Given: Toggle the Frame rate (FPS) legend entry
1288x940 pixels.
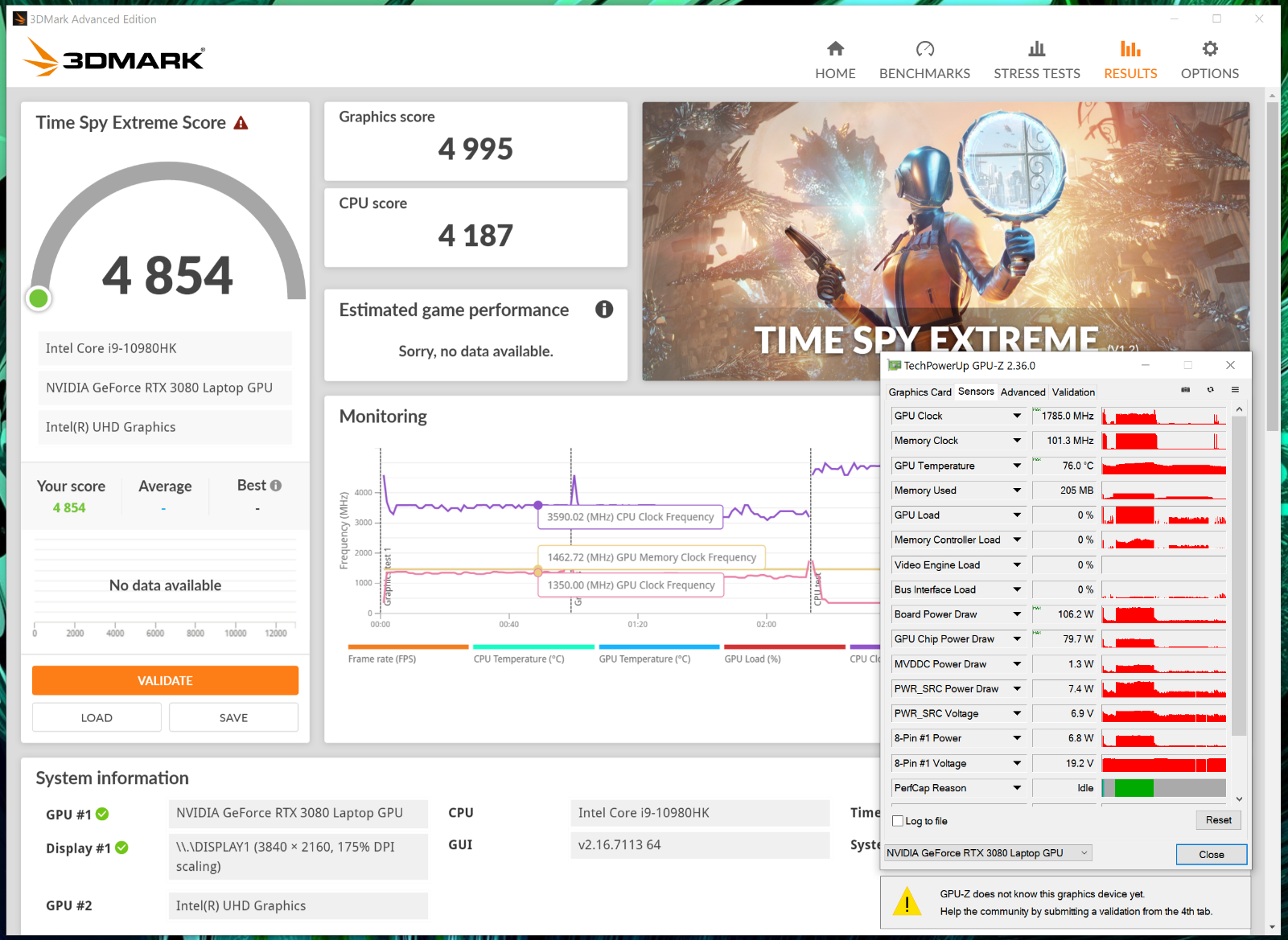Looking at the screenshot, I should click(x=408, y=654).
